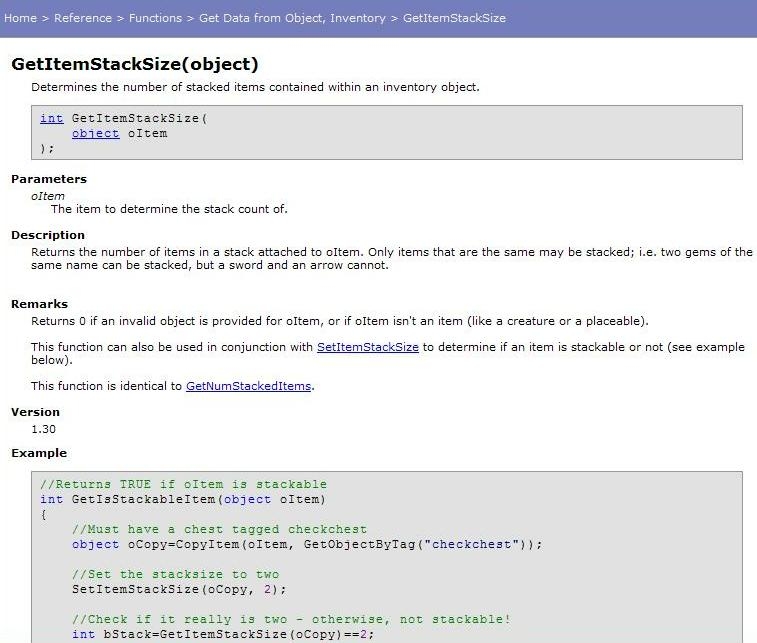Click the Example section heading
The width and height of the screenshot is (757, 643).
click(x=39, y=453)
